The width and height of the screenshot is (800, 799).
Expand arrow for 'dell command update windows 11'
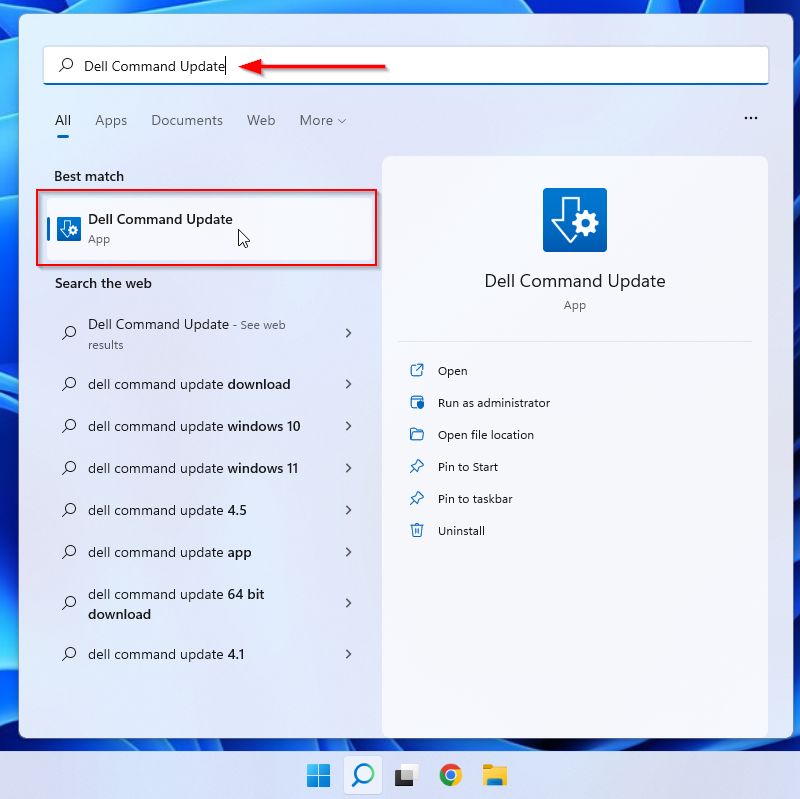[x=348, y=468]
